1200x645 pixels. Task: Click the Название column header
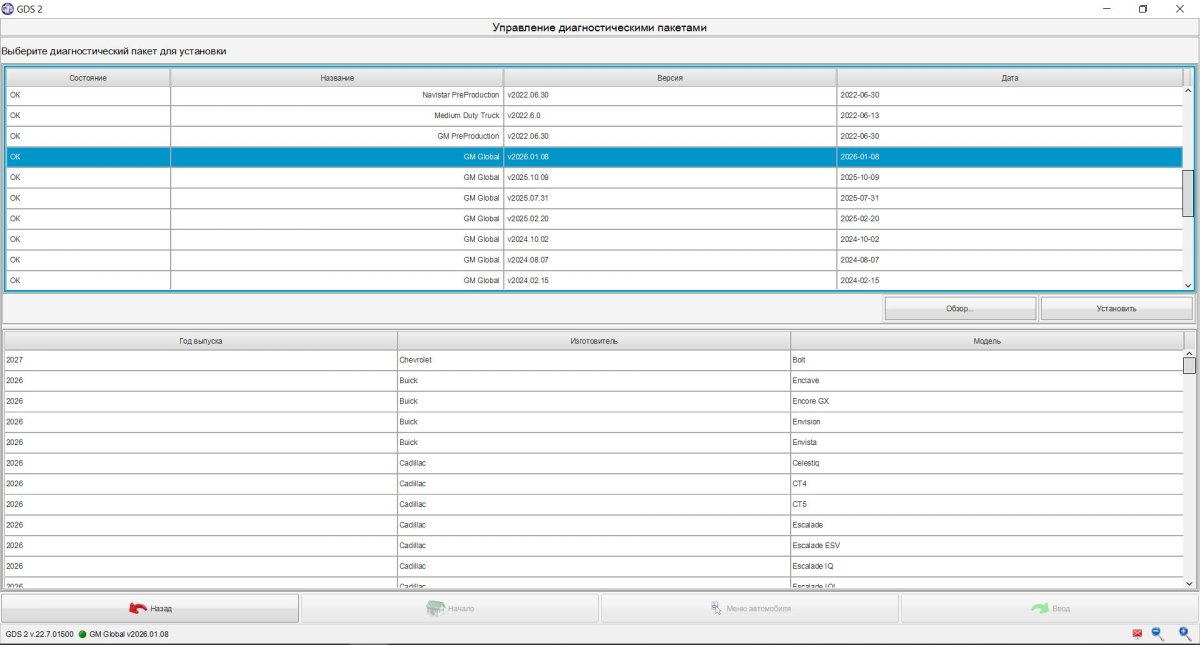(x=337, y=78)
